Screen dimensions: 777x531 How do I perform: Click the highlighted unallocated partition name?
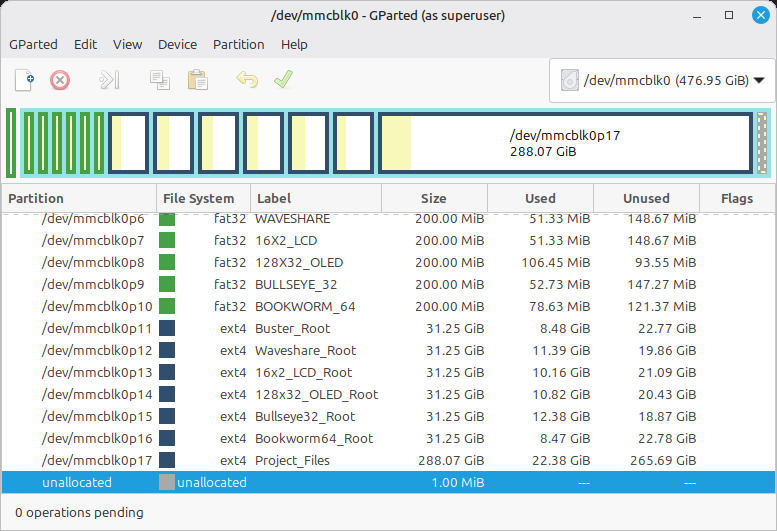tap(77, 482)
